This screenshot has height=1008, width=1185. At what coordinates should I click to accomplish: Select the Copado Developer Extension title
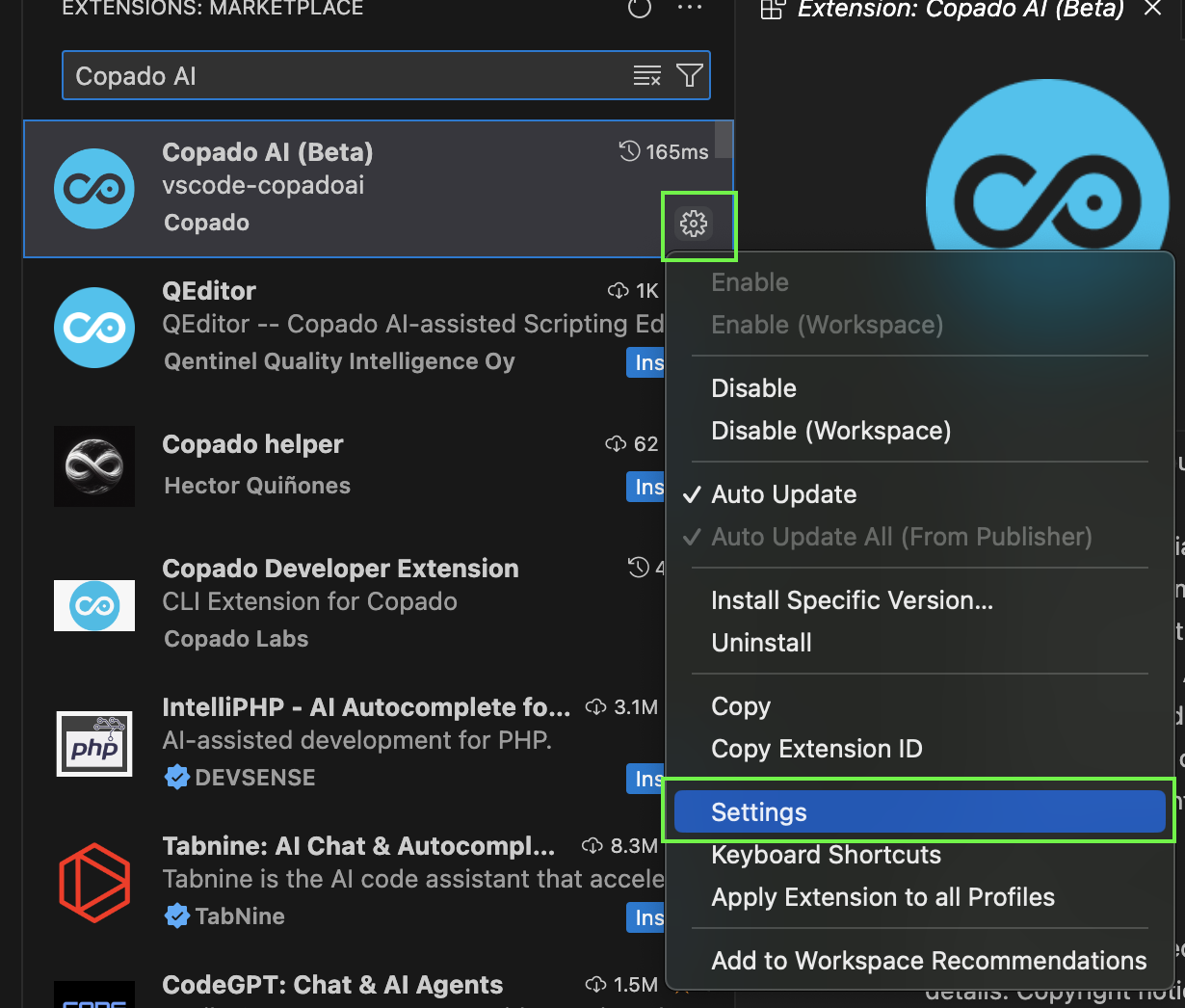pyautogui.click(x=340, y=569)
